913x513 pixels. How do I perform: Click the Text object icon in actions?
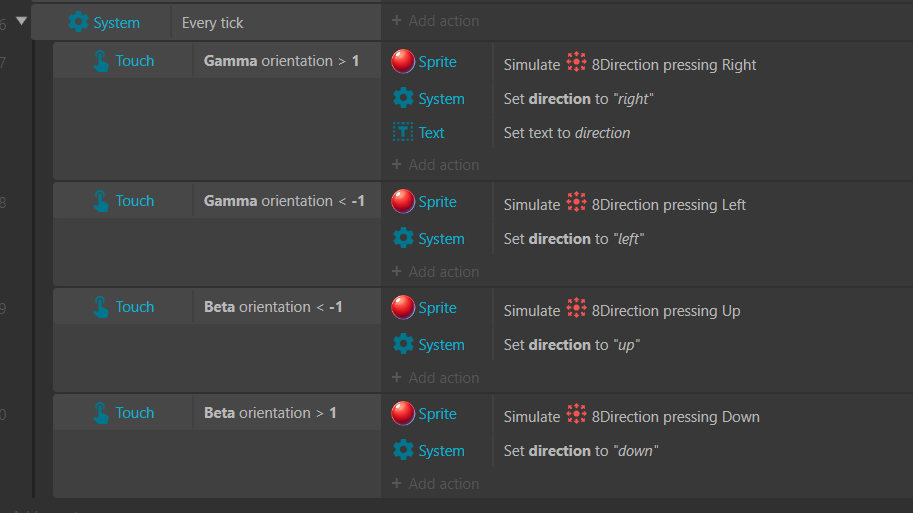point(403,132)
